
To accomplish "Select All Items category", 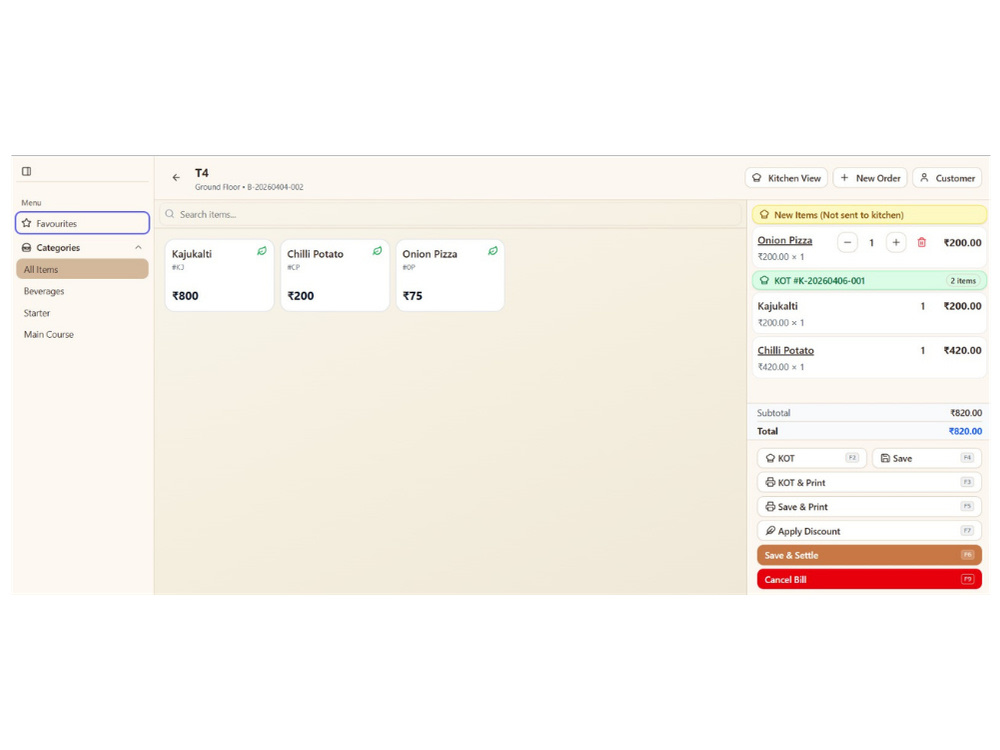I will tap(82, 269).
